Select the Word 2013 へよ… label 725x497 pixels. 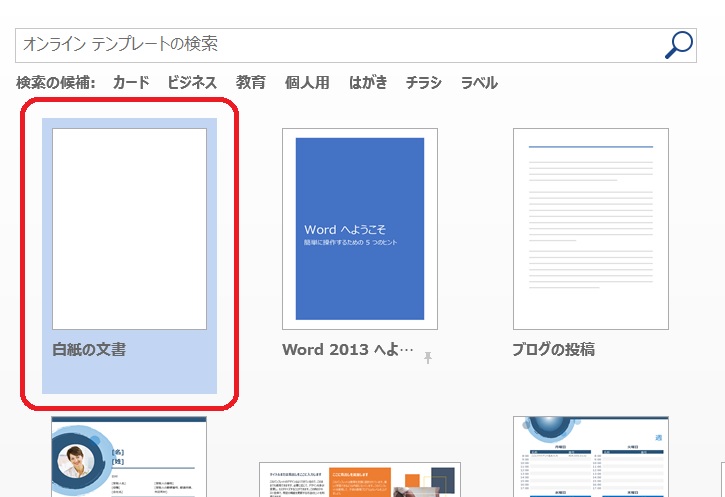tap(348, 350)
